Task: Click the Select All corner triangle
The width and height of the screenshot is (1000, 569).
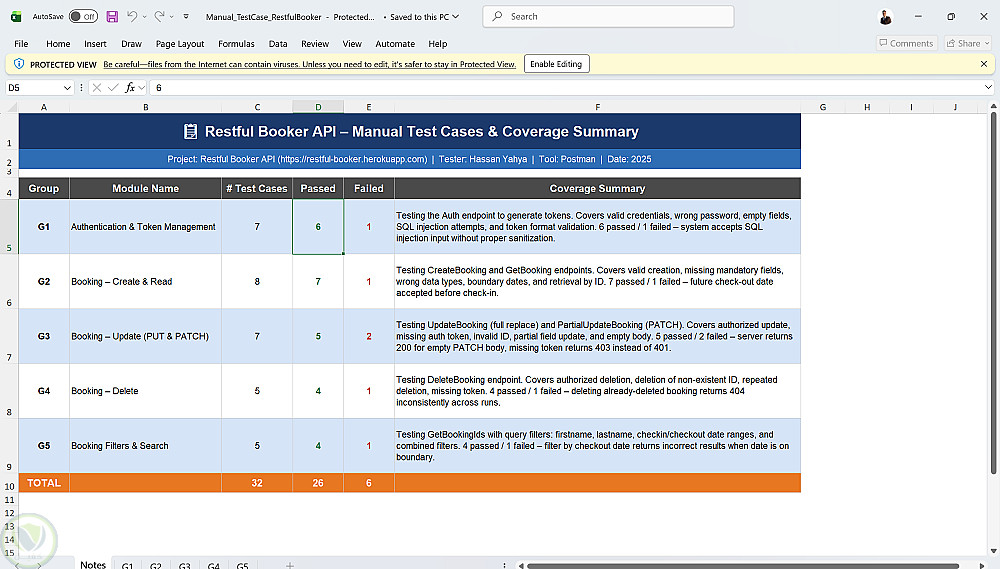Action: (9, 107)
